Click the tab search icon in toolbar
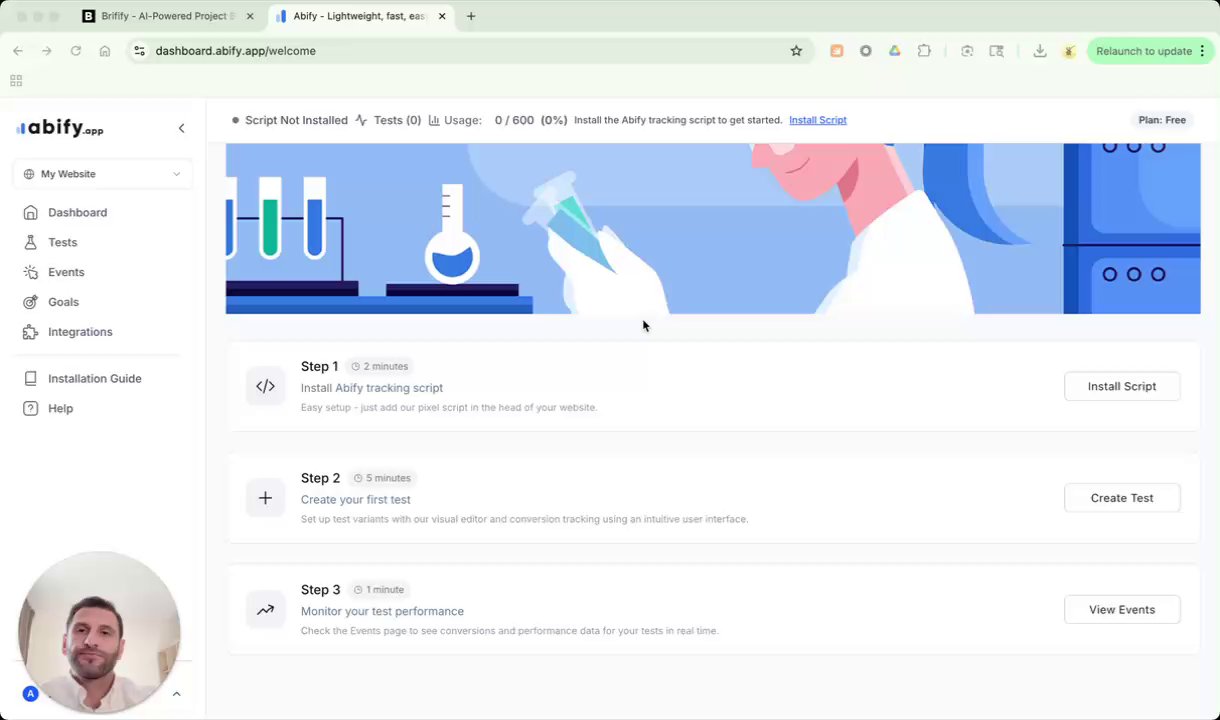Viewport: 1220px width, 720px height. coord(996,51)
